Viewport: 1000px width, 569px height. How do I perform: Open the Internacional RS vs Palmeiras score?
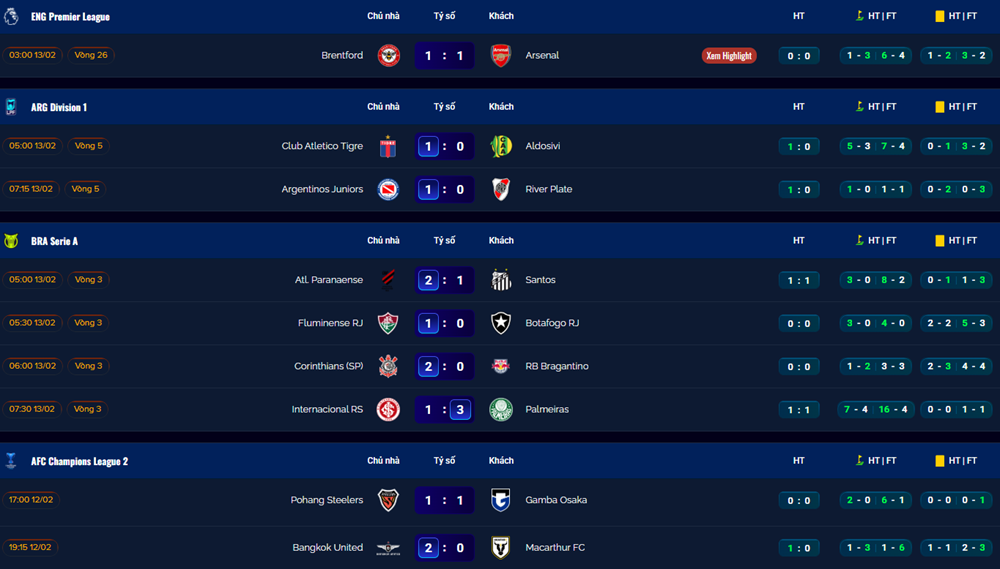pos(444,409)
